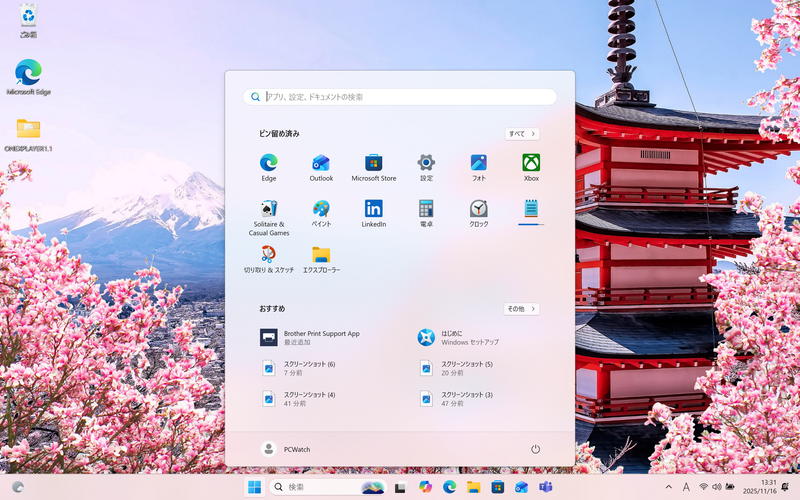Viewport: 800px width, 500px height.
Task: Launch LinkedIn from pinned apps
Action: 373,214
